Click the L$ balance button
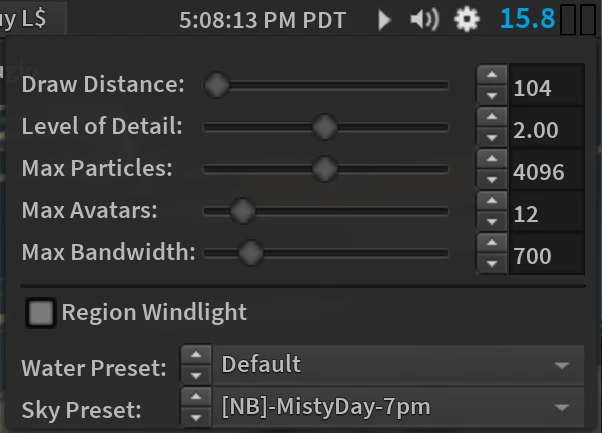 pos(32,18)
